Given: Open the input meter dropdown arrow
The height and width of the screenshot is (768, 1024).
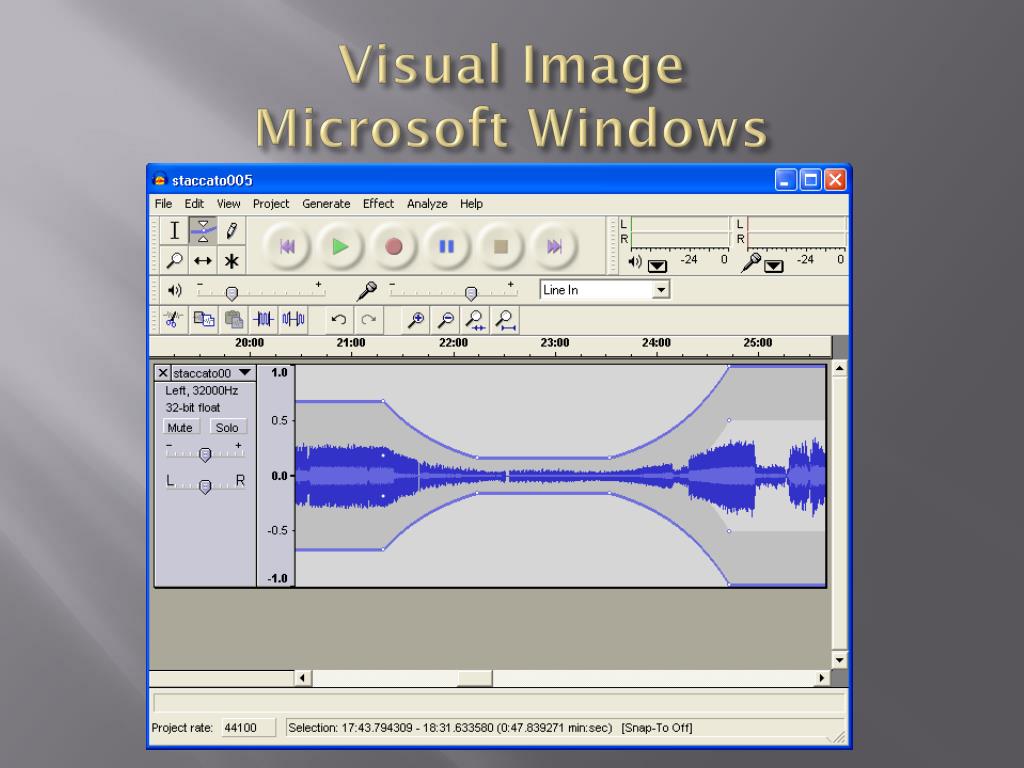Looking at the screenshot, I should [x=774, y=265].
